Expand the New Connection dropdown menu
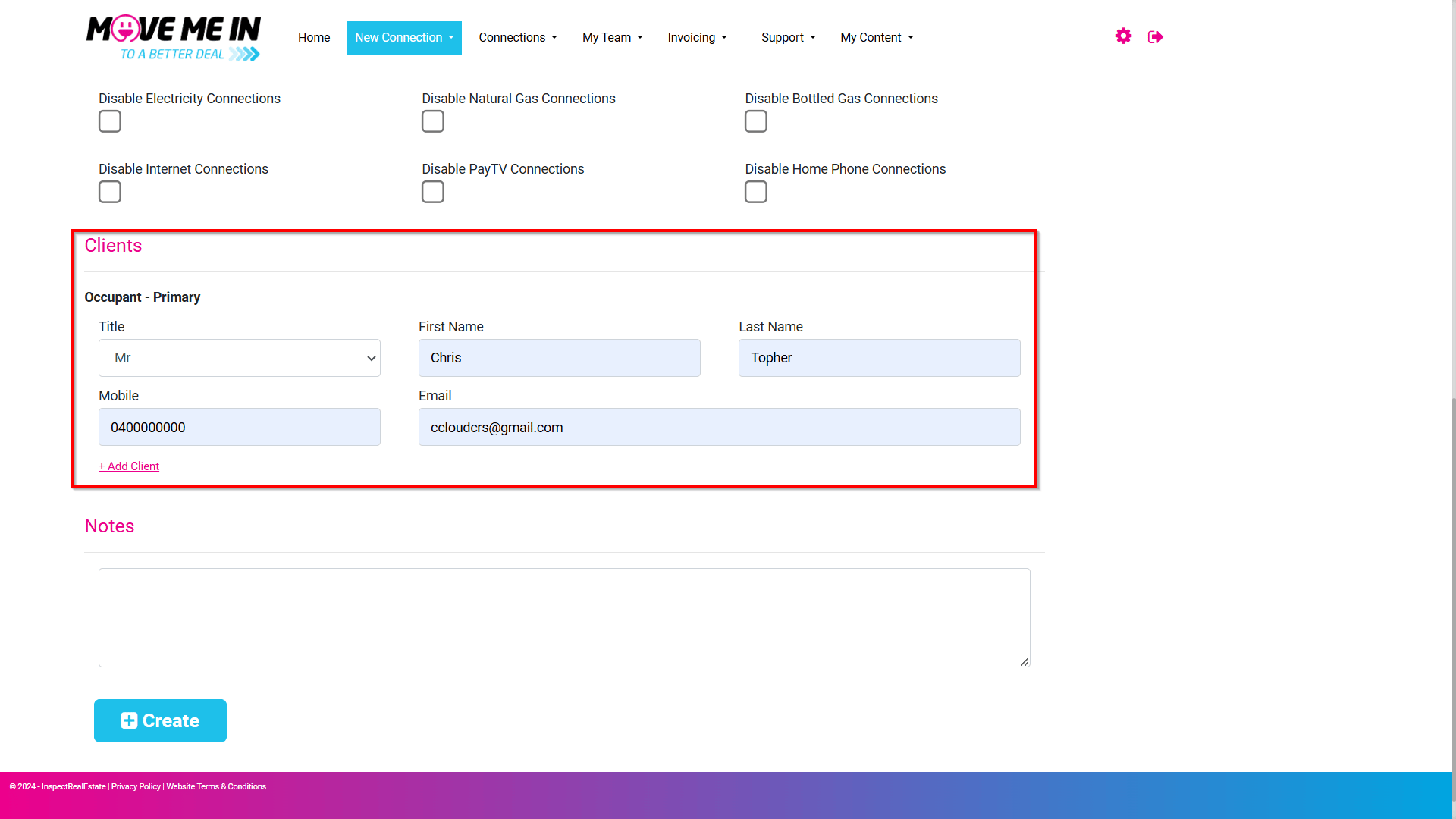The image size is (1456, 819). click(404, 38)
